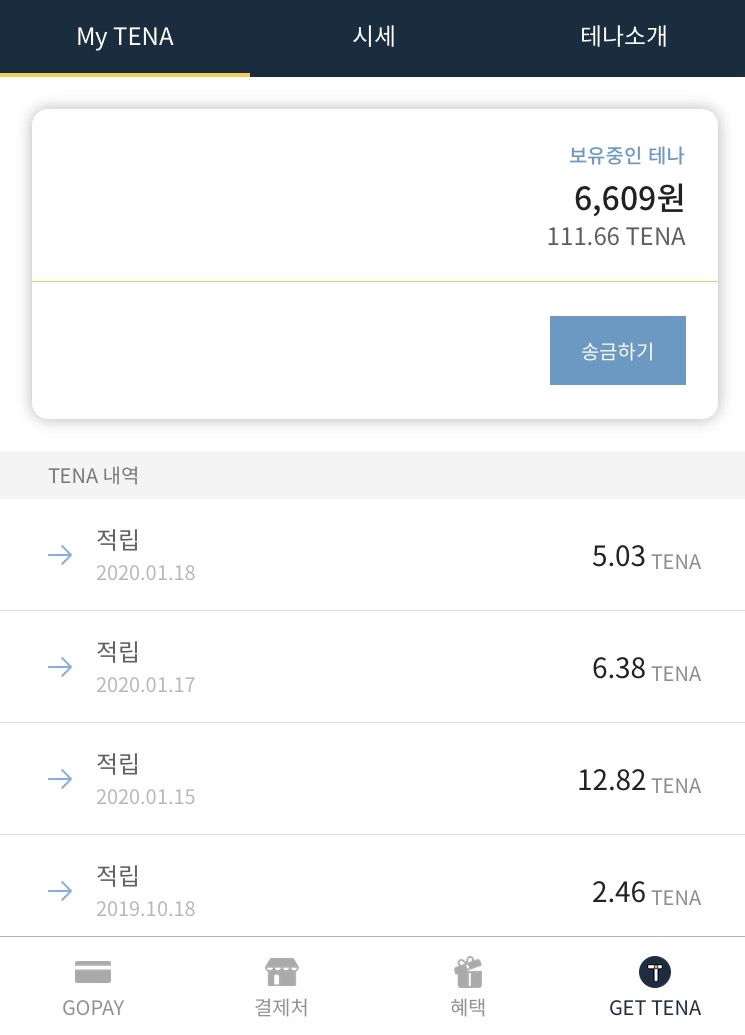Tap arrow icon for 2020.01.15 entry
745x1035 pixels.
60,779
